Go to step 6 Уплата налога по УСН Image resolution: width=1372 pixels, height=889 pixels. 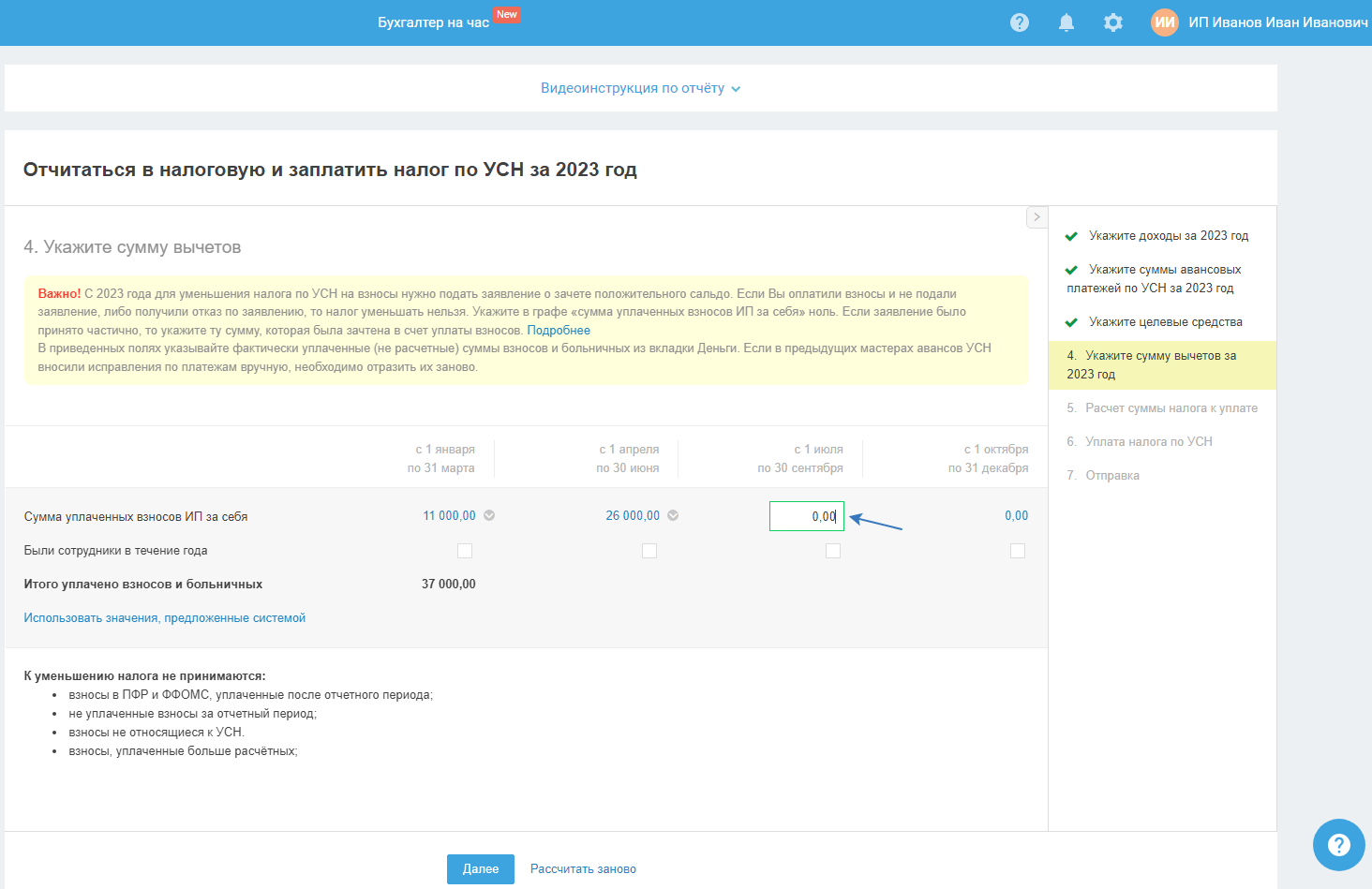1140,442
